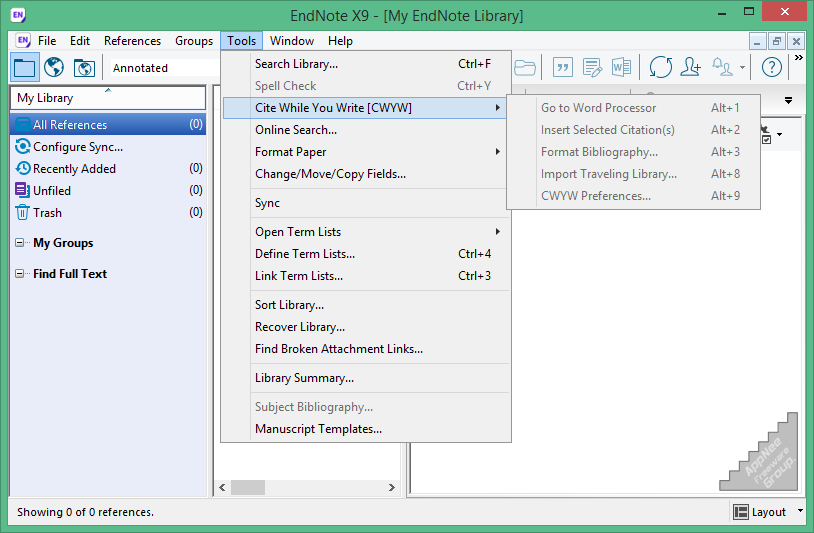Choose Define Term Lists entry
Viewport: 814px width, 533px height.
366,254
